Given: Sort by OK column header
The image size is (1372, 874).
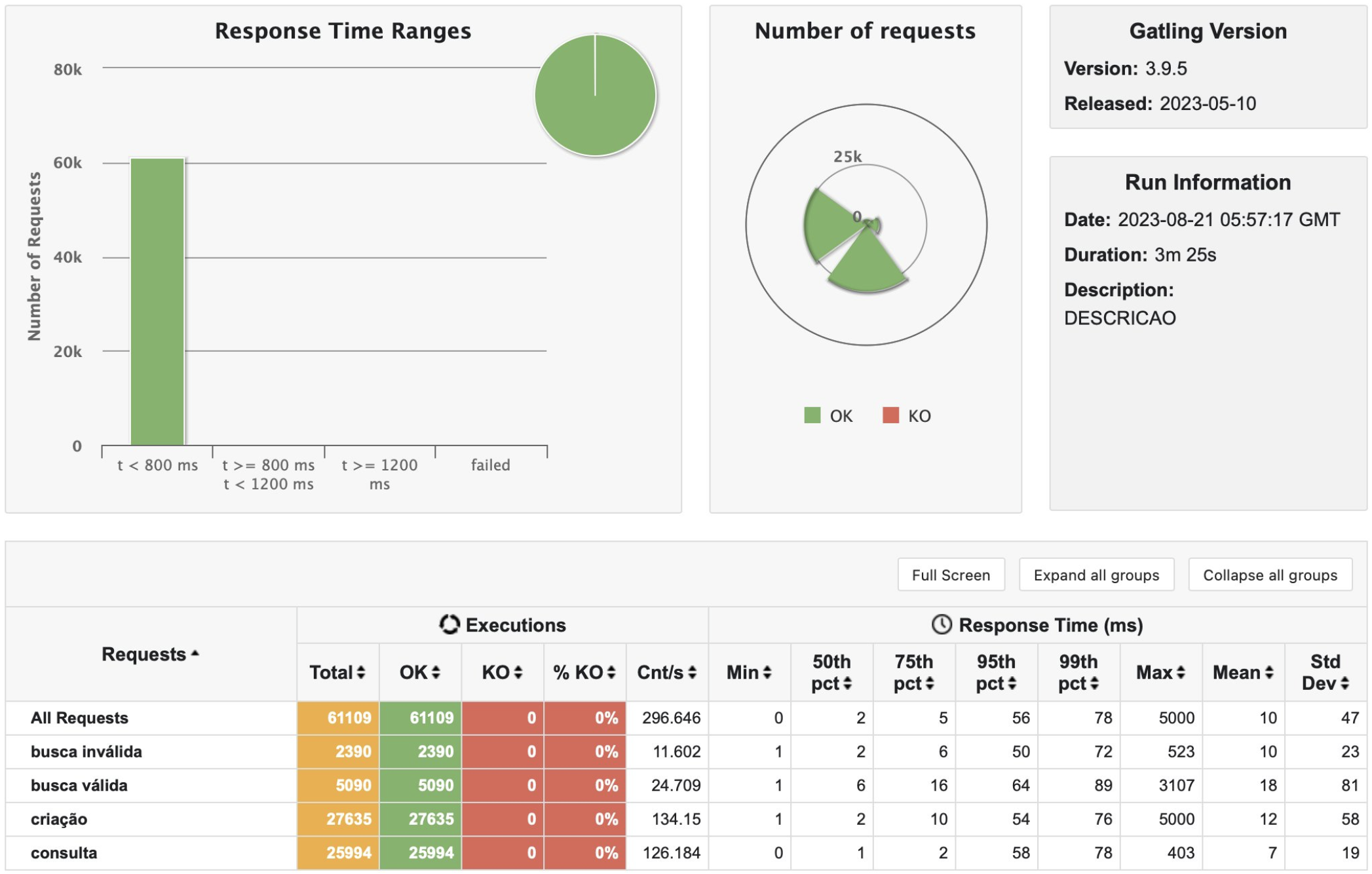Looking at the screenshot, I should pyautogui.click(x=420, y=672).
